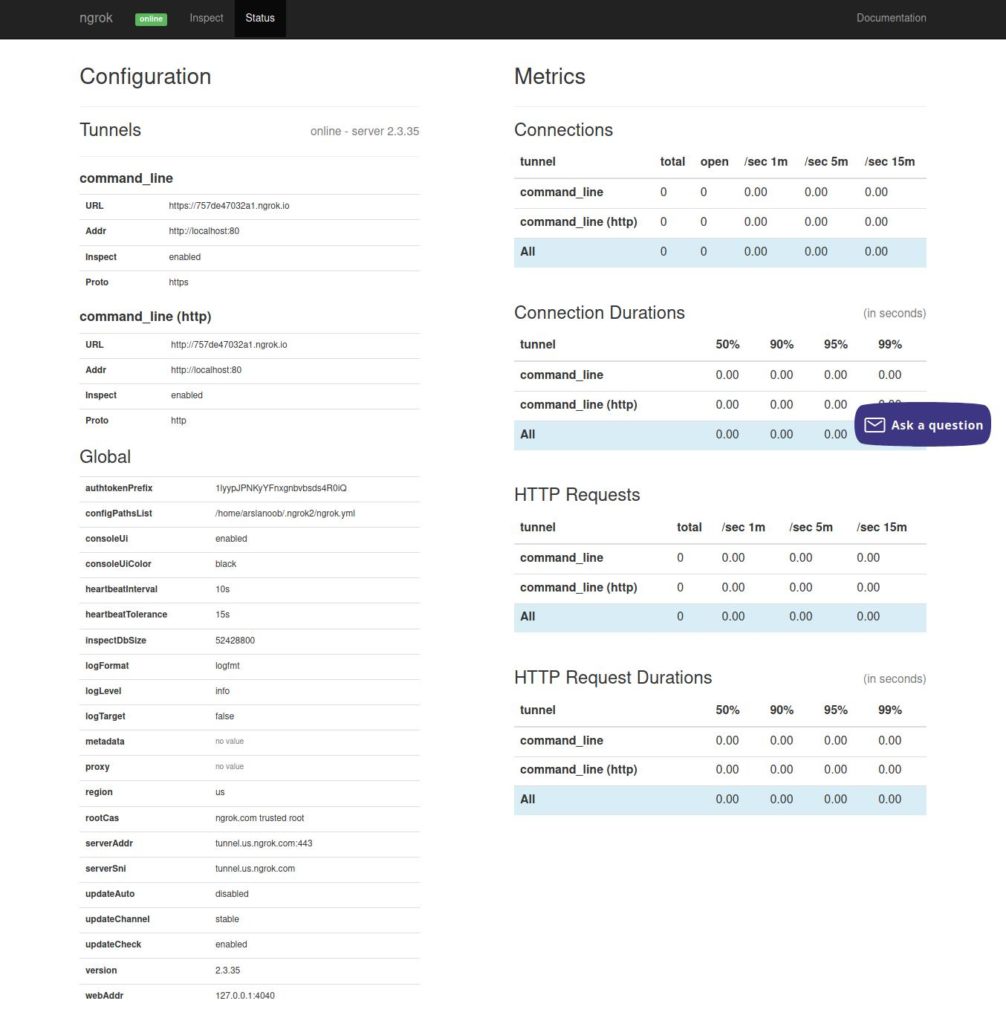Click the green online status badge
Viewport: 1006px width, 1024px height.
click(x=151, y=19)
